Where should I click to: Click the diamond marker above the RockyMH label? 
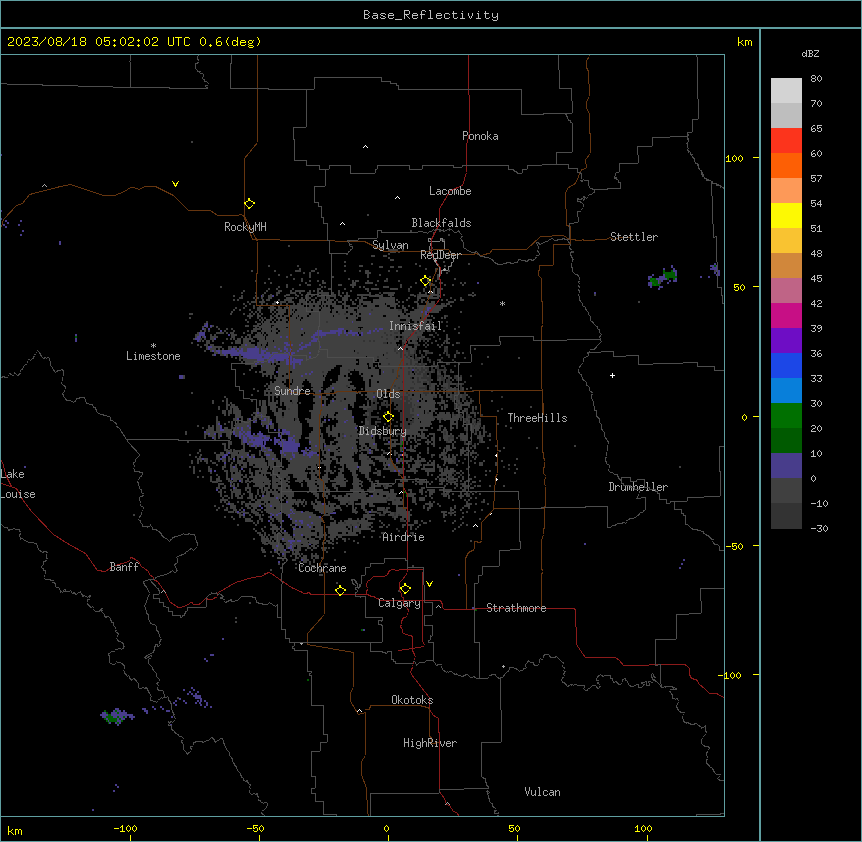pos(249,204)
